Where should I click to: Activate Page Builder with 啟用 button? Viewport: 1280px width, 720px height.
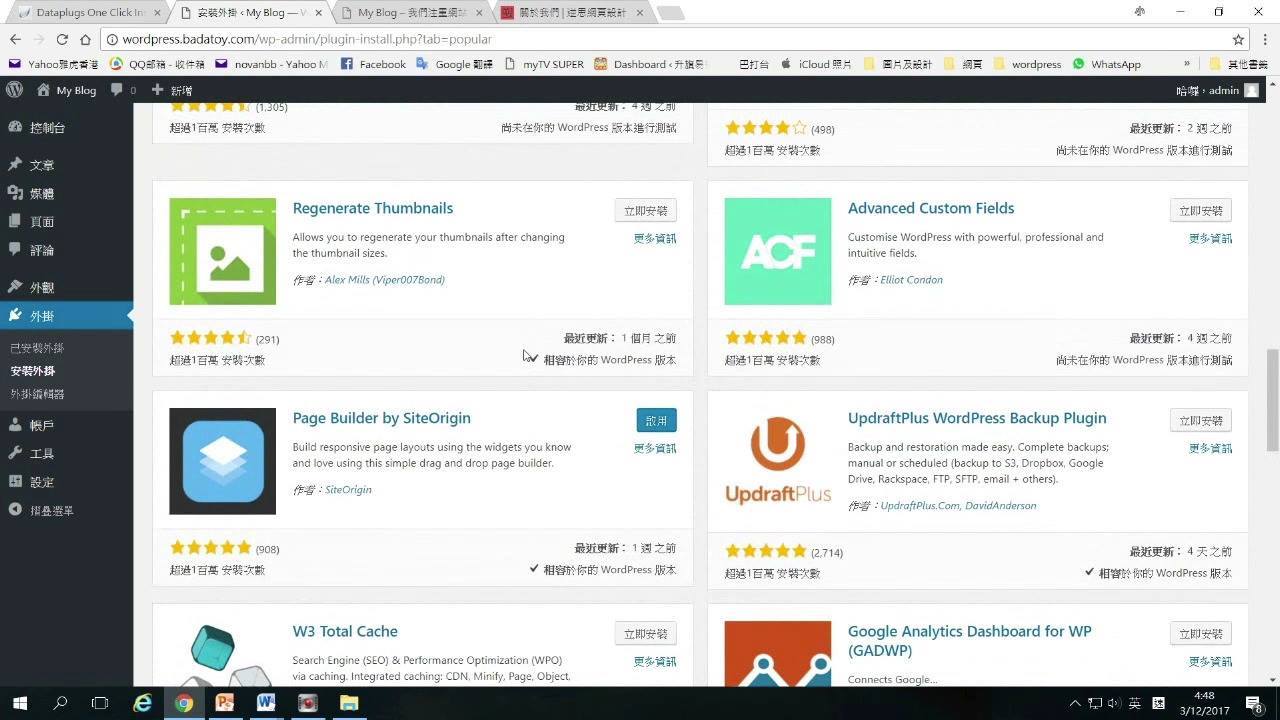pos(657,421)
